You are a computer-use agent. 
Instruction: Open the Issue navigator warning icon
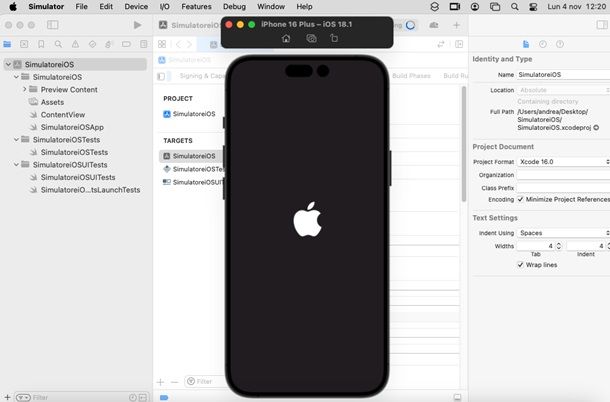[x=75, y=44]
